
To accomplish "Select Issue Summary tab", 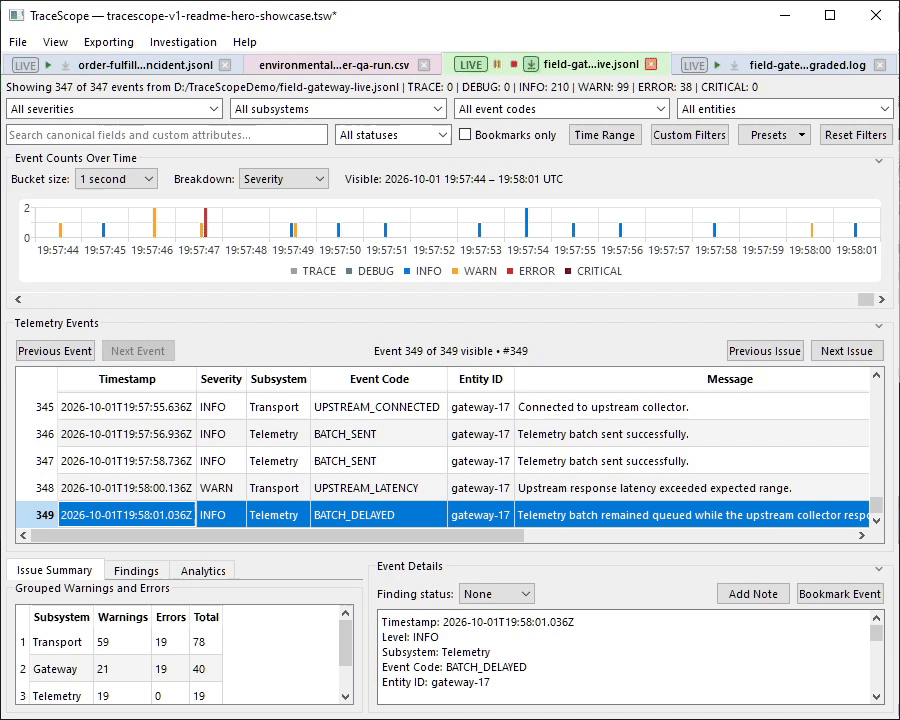I will coord(55,570).
